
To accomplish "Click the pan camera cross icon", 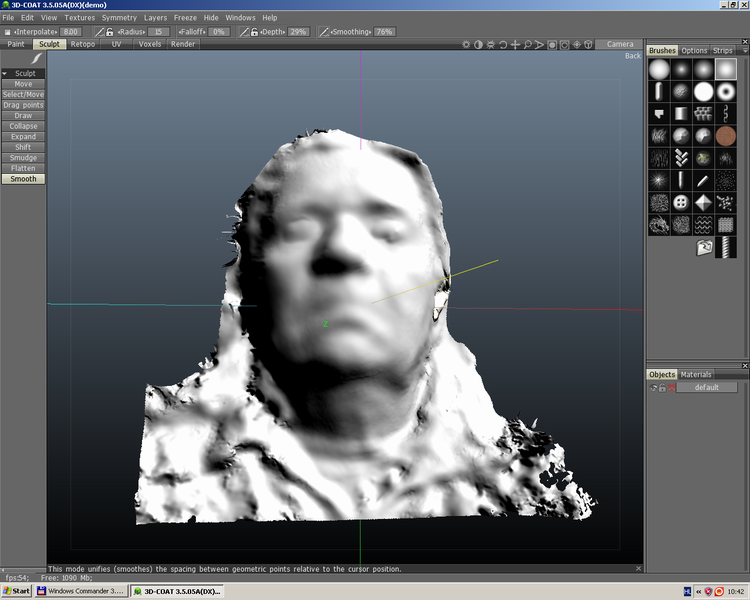I will click(515, 44).
